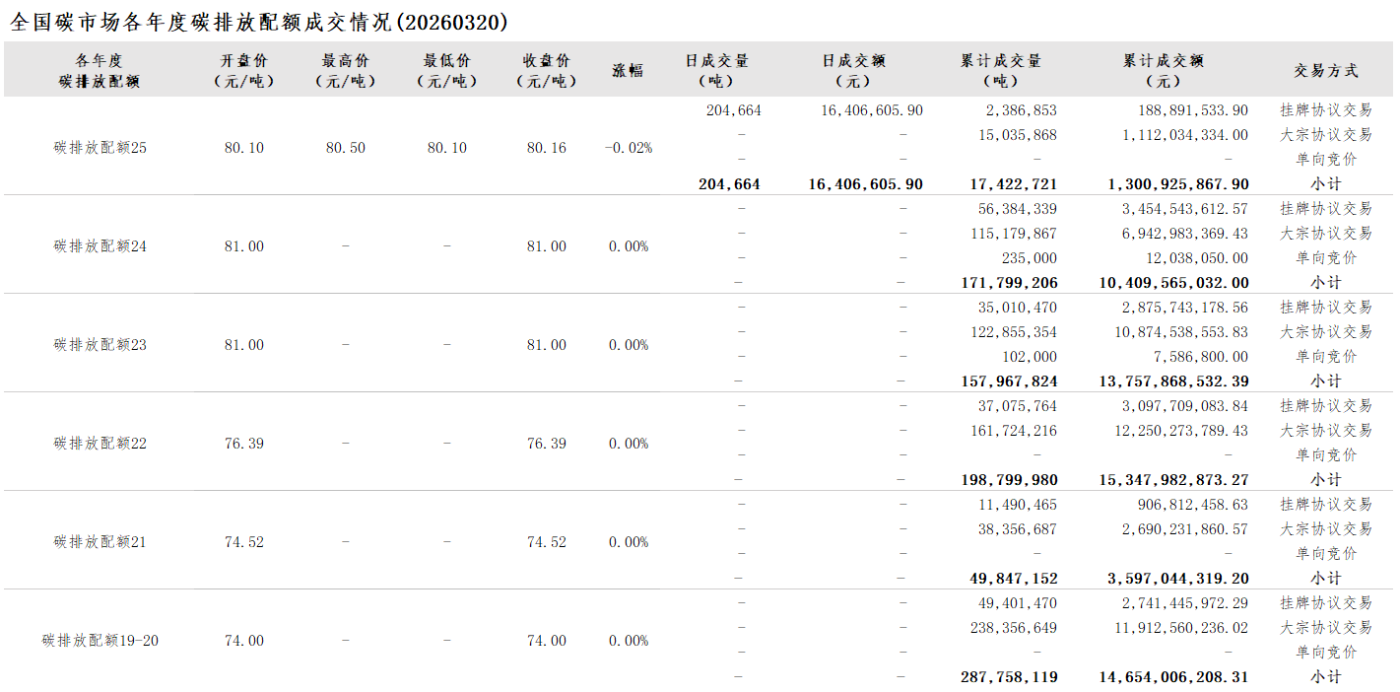This screenshot has height=692, width=1400.
Task: Select the 碳排放配额23 row label
Action: point(100,345)
